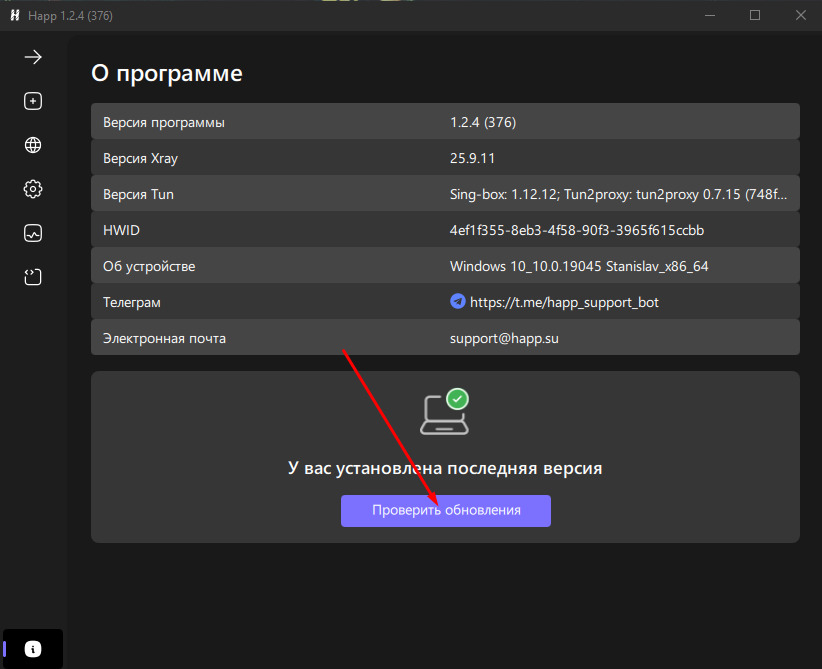Click the Happ 1.2.4 (376) window title

tap(70, 16)
